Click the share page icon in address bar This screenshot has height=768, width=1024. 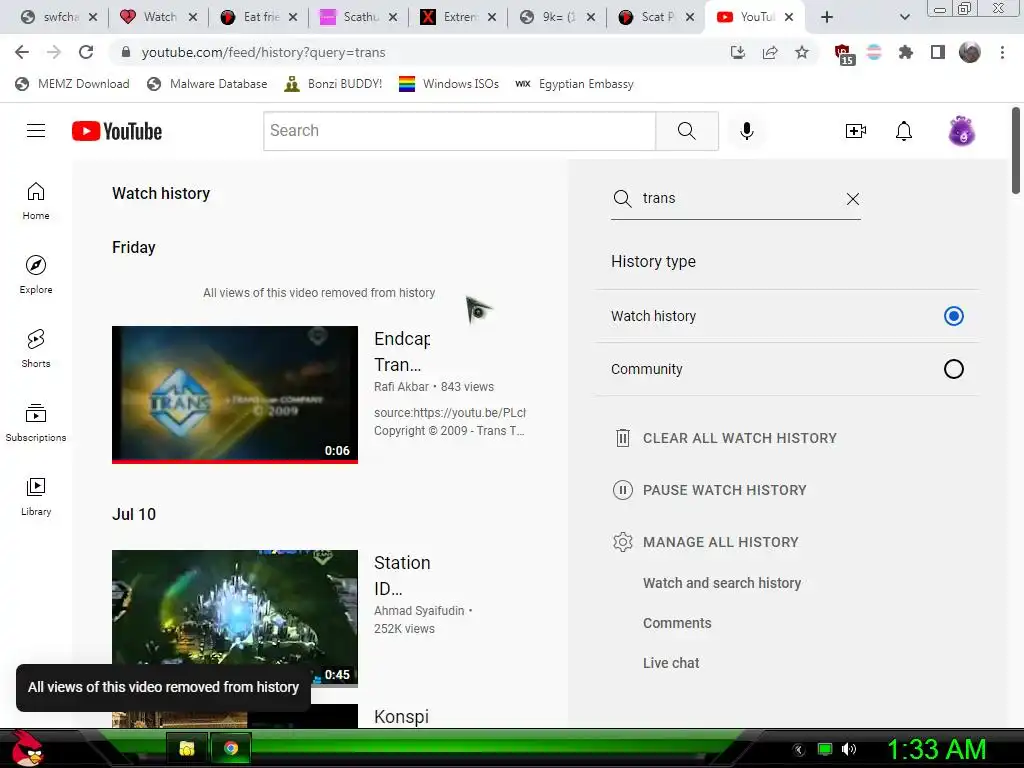tap(770, 52)
